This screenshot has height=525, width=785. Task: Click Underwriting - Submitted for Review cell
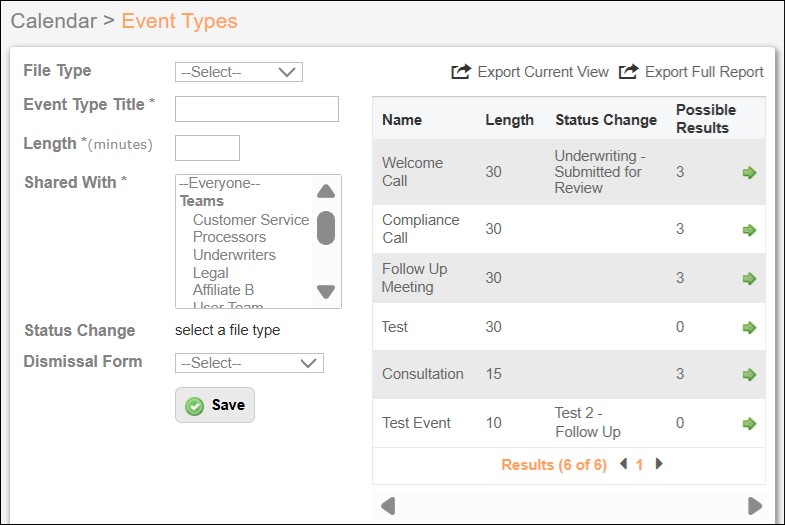(600, 172)
